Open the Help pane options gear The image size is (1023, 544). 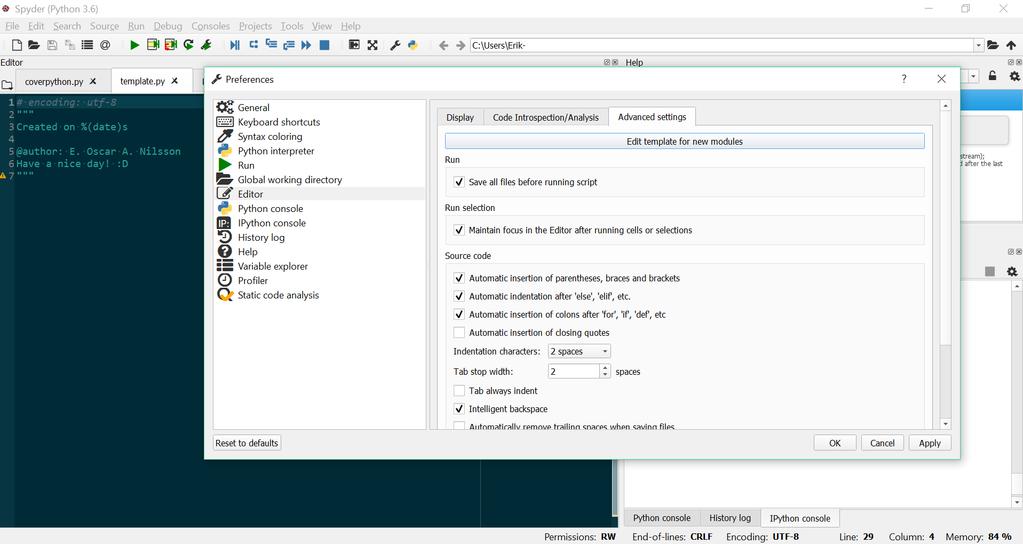point(1015,76)
